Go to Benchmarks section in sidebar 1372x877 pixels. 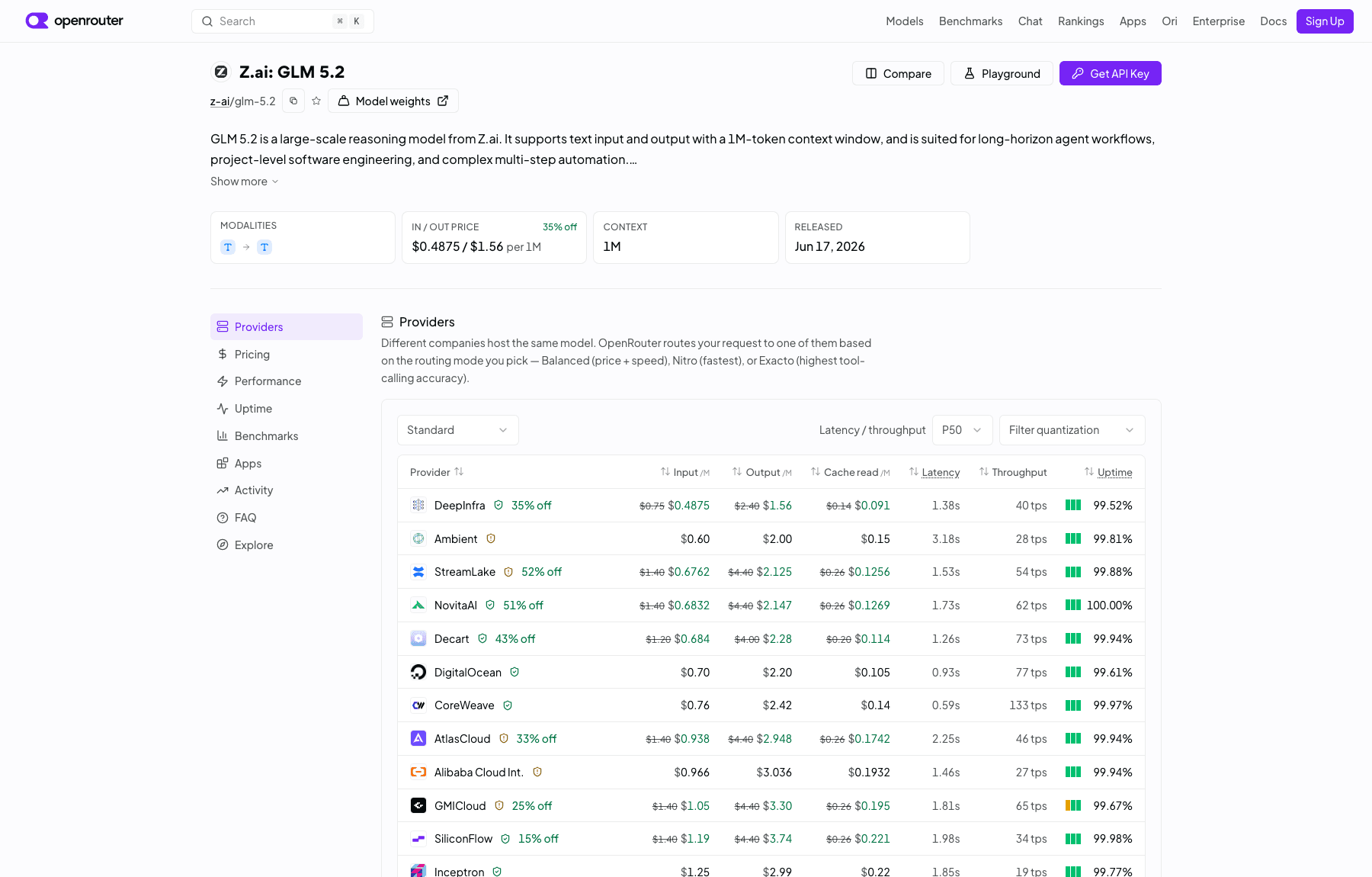[287, 436]
